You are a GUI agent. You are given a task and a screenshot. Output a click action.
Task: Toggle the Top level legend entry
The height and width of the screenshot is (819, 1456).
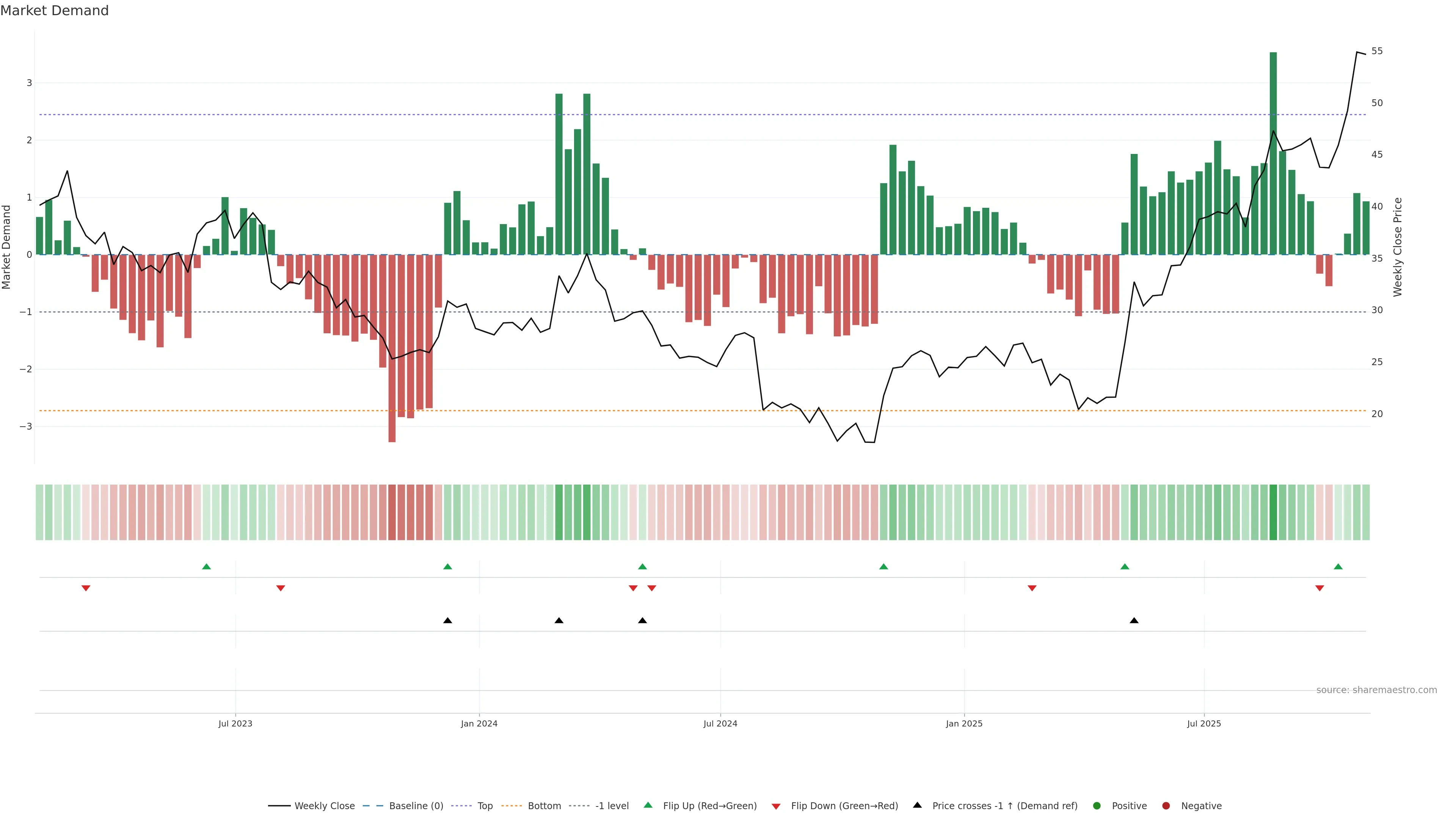tap(485, 806)
